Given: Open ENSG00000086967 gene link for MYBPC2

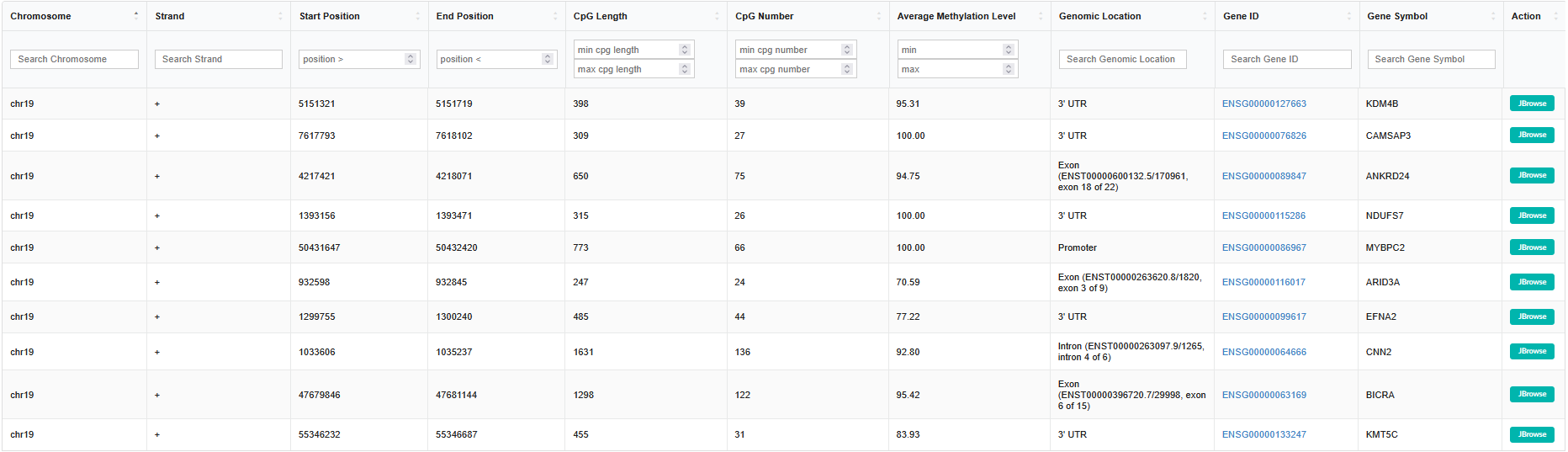Looking at the screenshot, I should [1263, 247].
